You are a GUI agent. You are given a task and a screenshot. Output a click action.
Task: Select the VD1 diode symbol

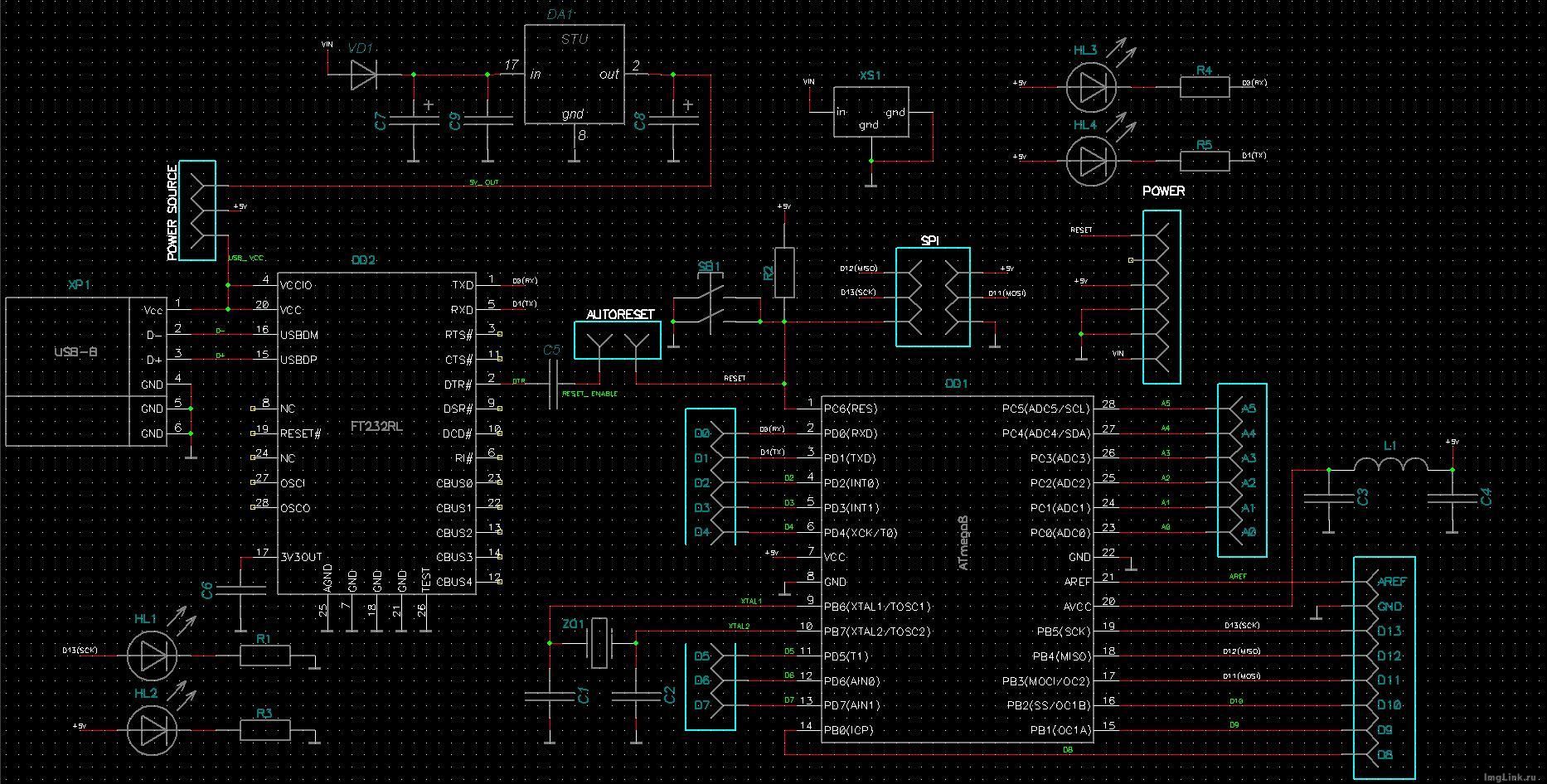[363, 75]
